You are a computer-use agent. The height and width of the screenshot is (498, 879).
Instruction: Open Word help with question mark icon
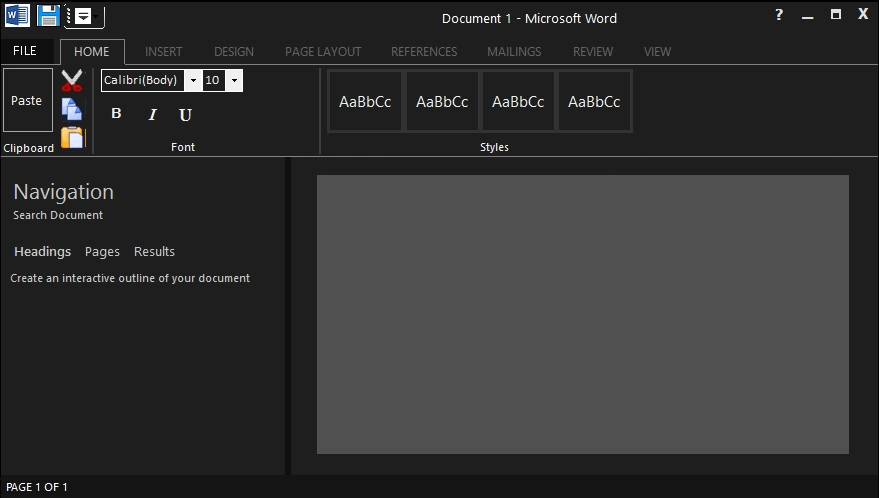point(779,15)
